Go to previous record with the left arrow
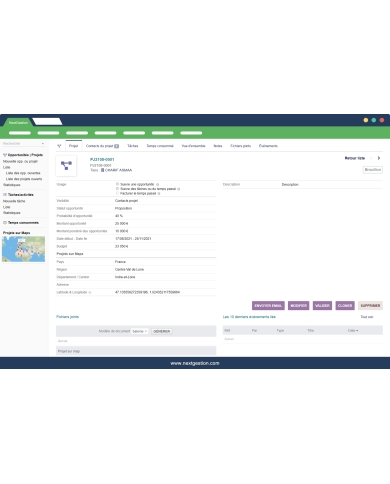This screenshot has width=390, height=484. (371, 158)
